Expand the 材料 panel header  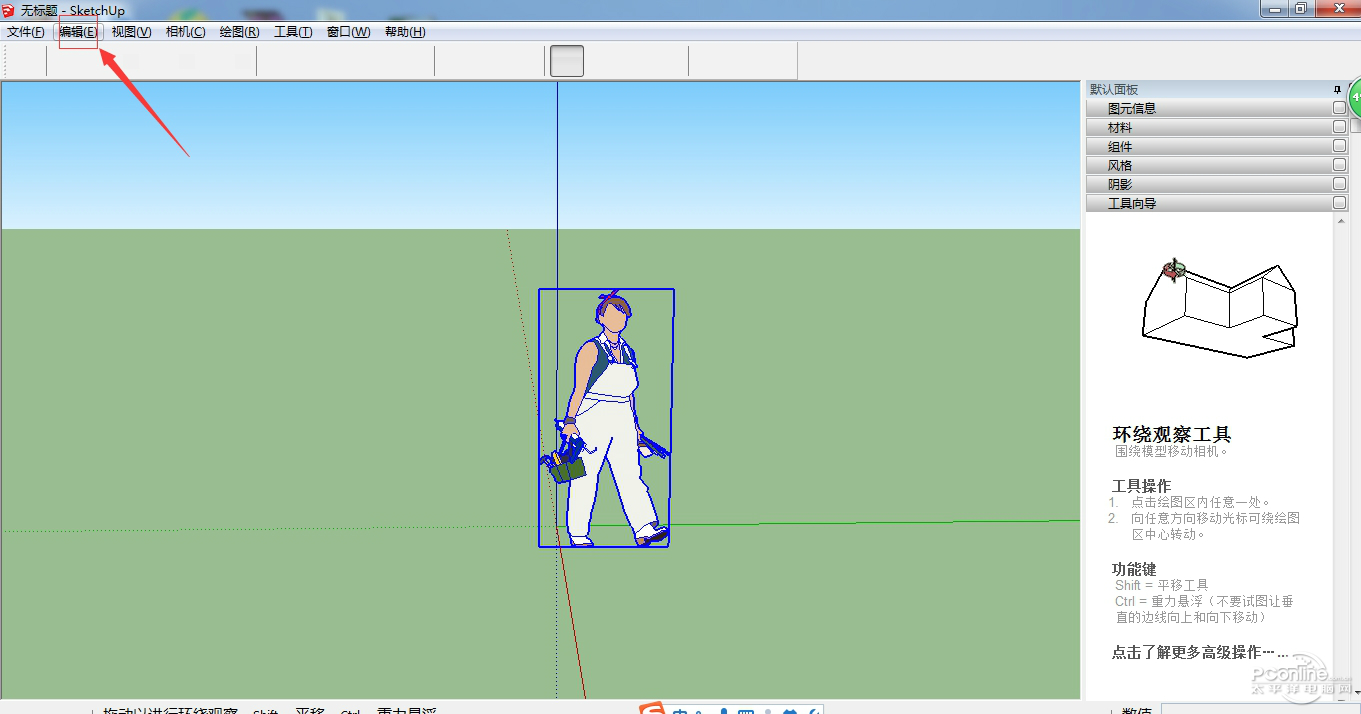1216,127
